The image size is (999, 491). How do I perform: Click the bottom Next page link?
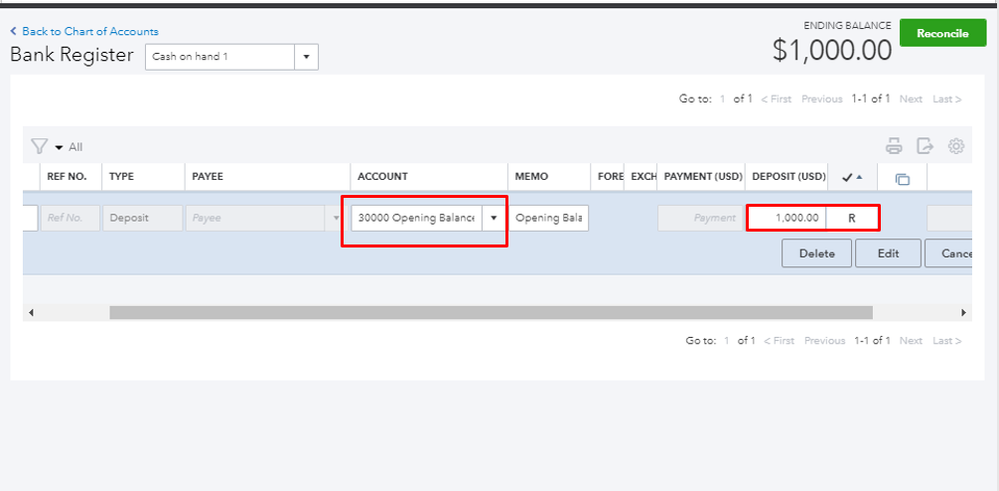910,341
